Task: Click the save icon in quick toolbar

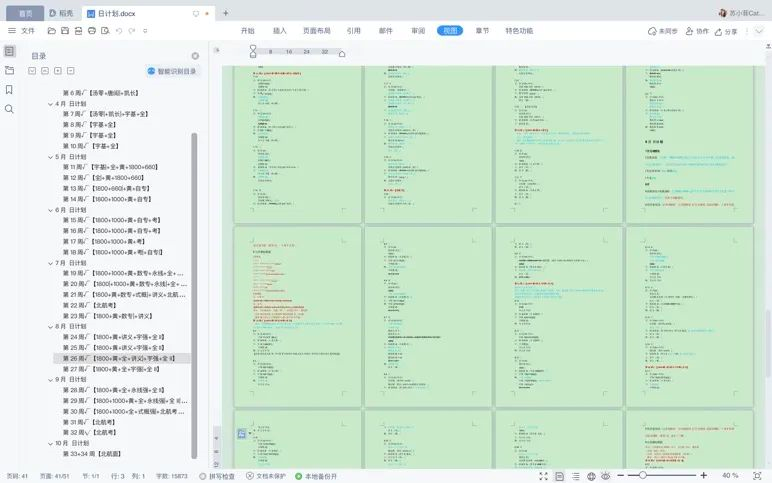Action: 65,31
